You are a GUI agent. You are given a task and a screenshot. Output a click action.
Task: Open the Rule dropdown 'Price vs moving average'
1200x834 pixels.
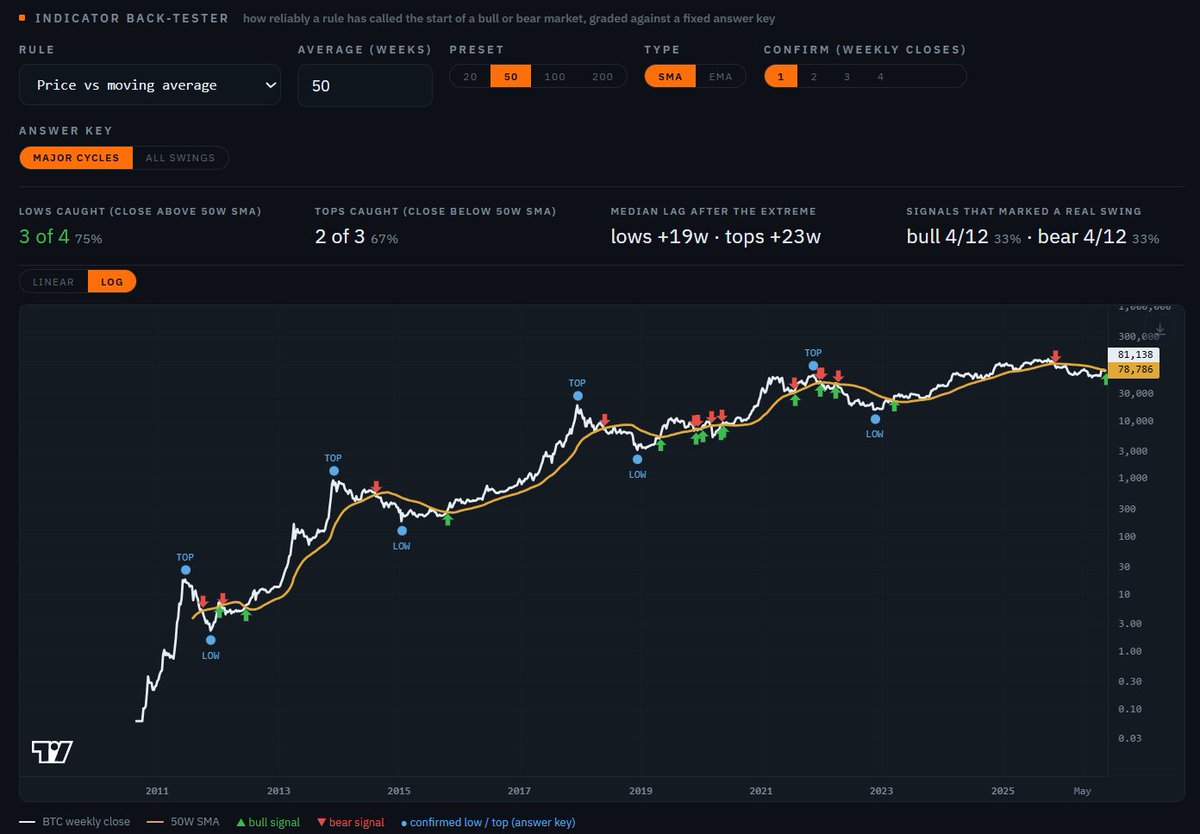pos(150,85)
